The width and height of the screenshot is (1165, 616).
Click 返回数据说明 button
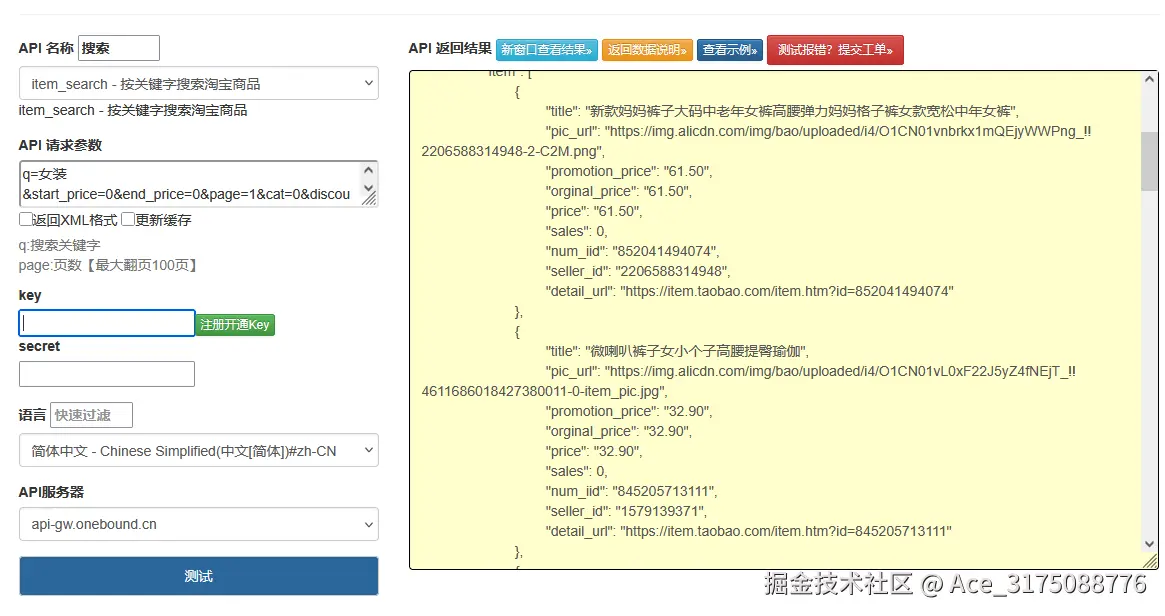(x=647, y=50)
